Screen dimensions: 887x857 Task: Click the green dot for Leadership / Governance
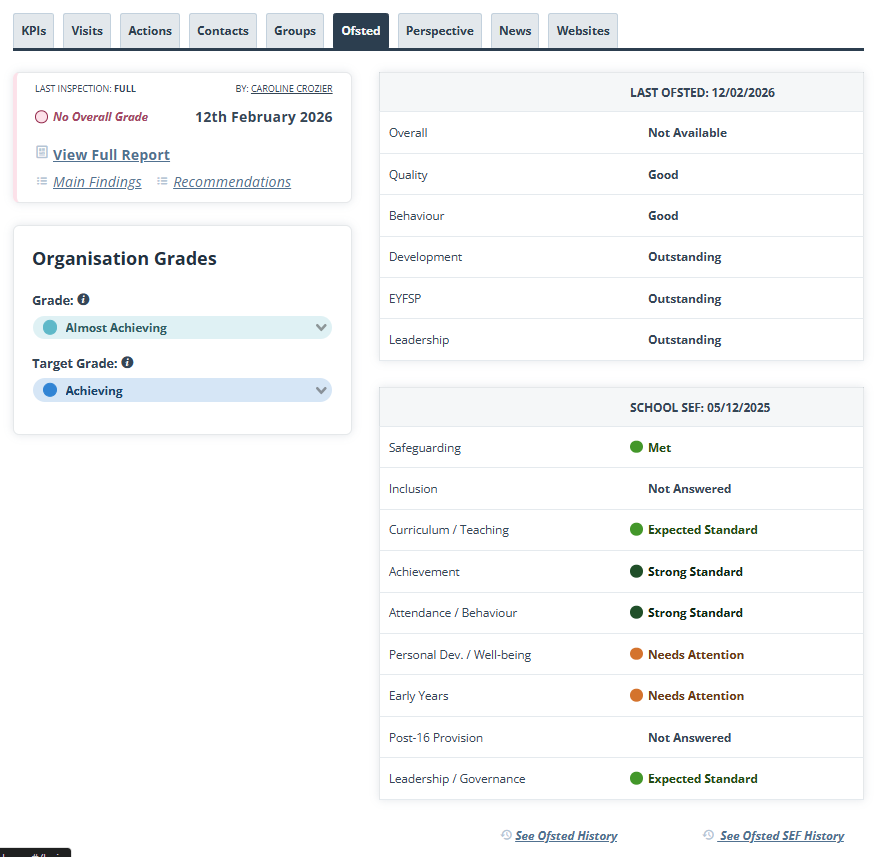pyautogui.click(x=636, y=779)
